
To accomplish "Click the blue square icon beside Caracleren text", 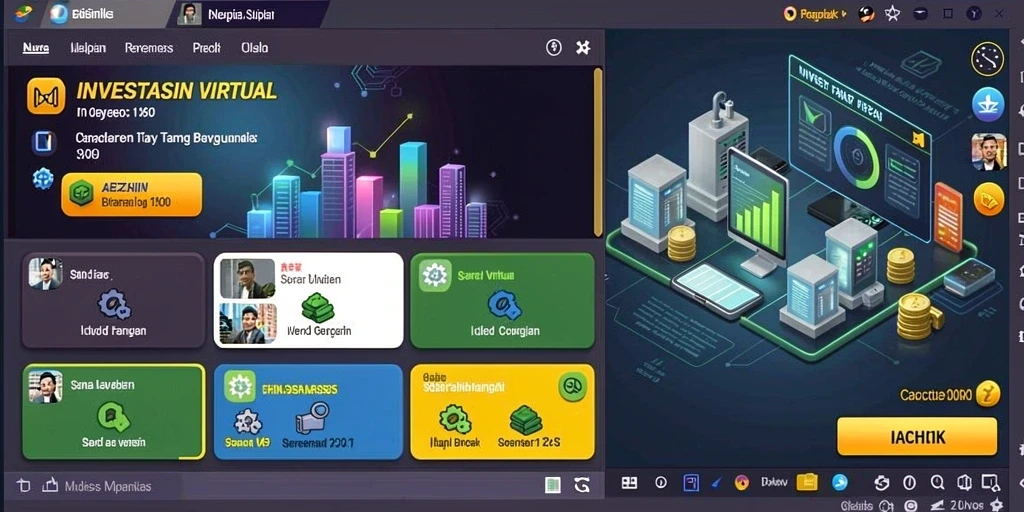I will click(43, 143).
